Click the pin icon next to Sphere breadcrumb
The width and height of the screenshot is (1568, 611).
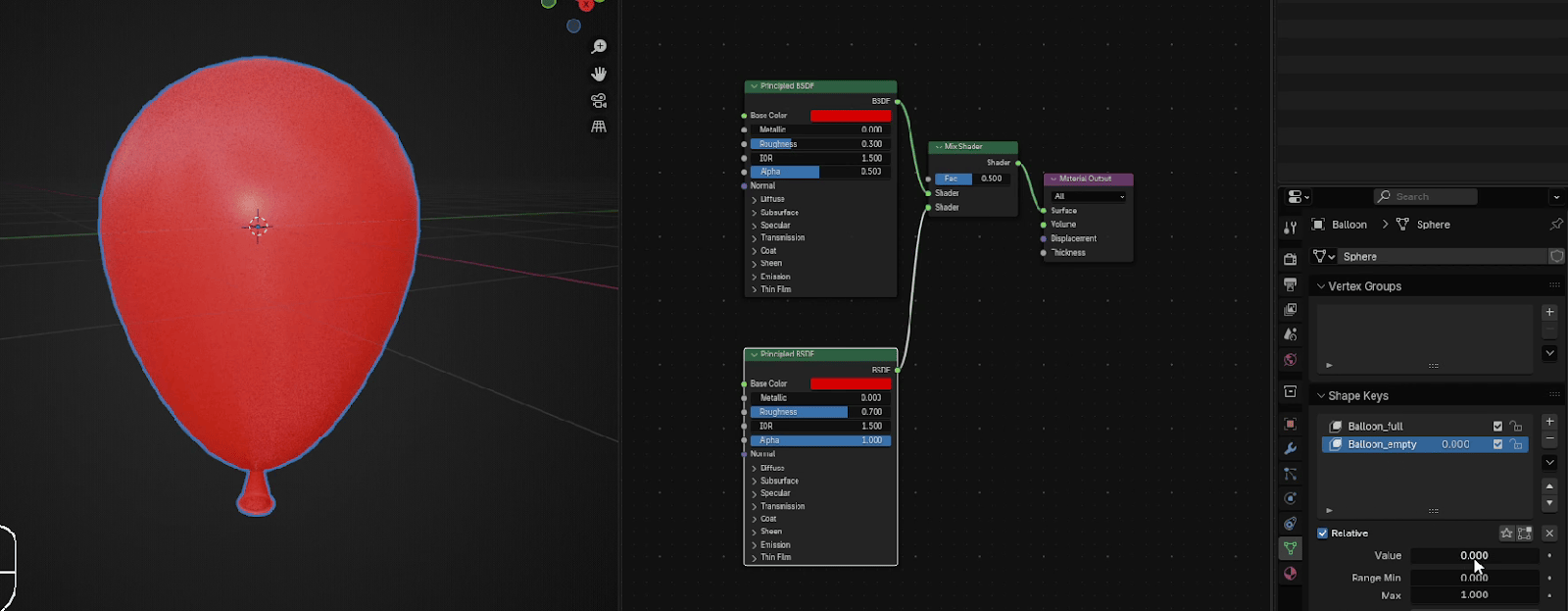click(x=1556, y=225)
